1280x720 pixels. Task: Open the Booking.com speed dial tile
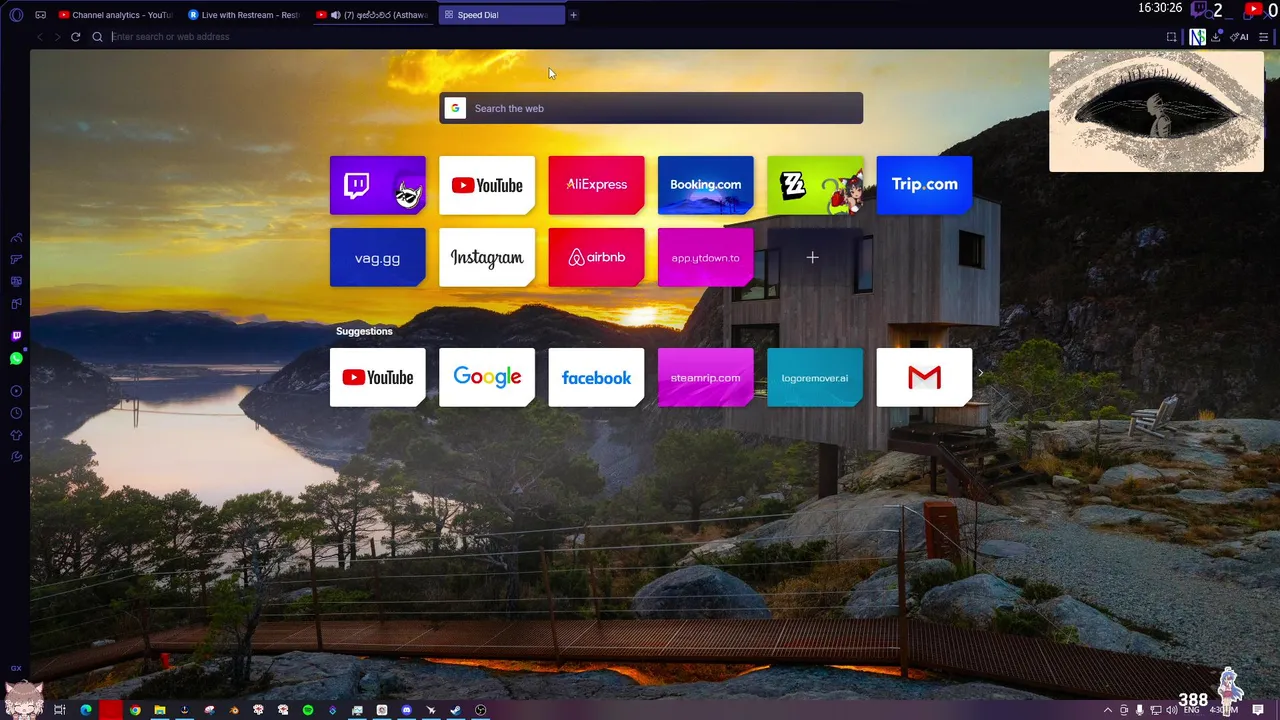click(x=705, y=185)
